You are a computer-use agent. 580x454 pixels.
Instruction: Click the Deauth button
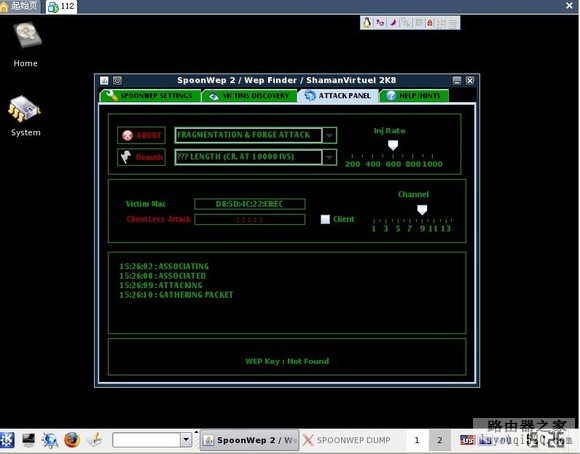[x=141, y=157]
